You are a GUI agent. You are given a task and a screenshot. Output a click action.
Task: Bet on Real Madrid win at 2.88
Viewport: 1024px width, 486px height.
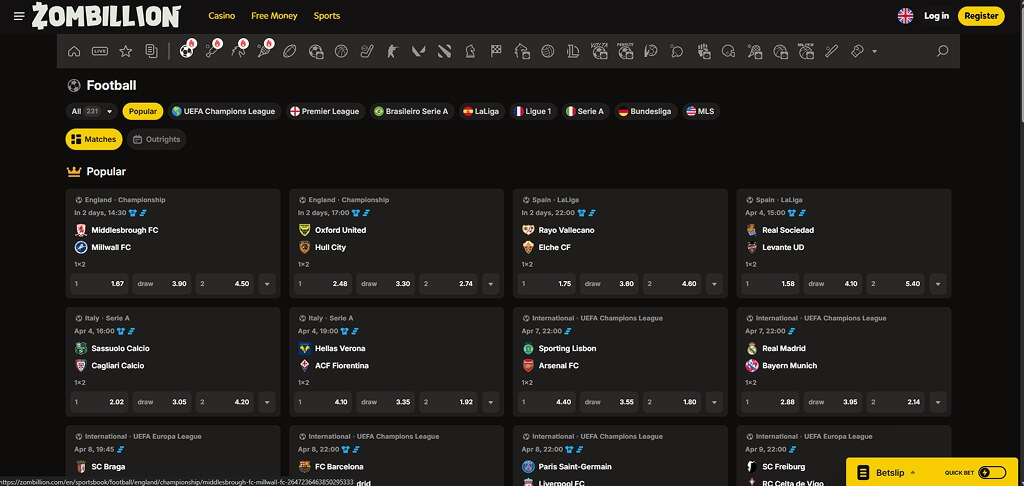coord(770,402)
